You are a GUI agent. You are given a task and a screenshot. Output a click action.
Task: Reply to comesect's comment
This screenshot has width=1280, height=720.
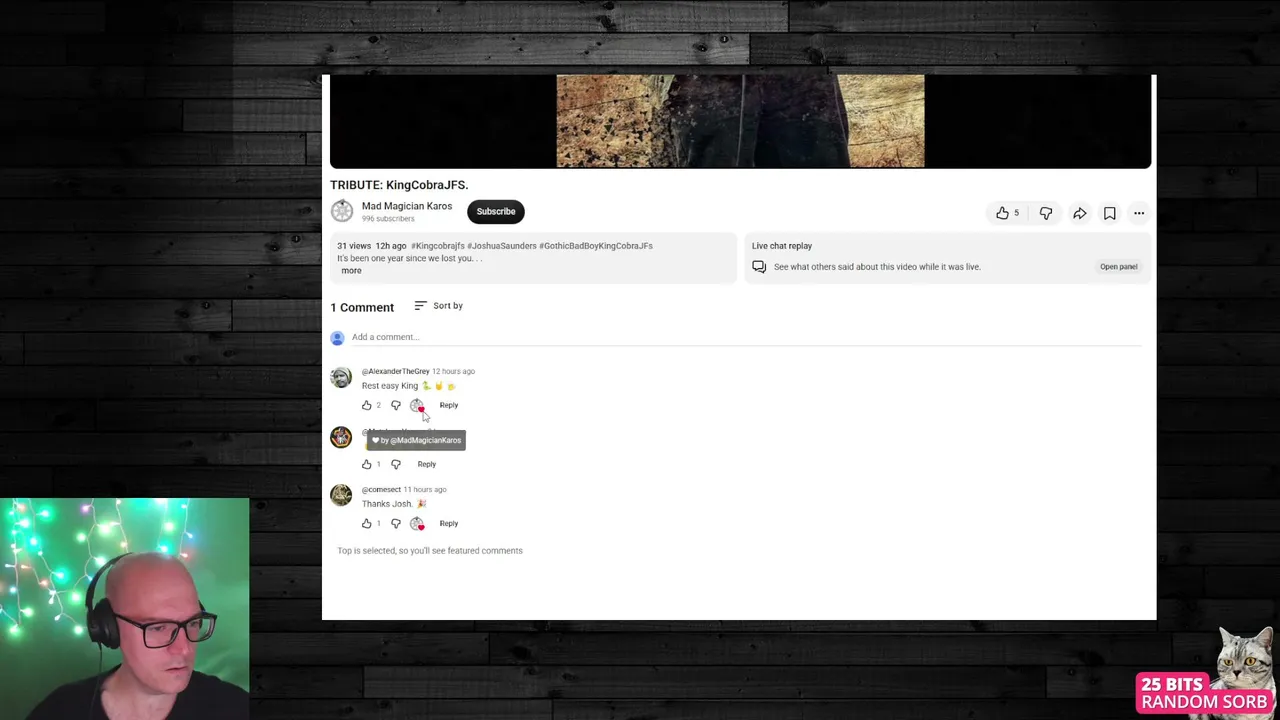point(448,523)
